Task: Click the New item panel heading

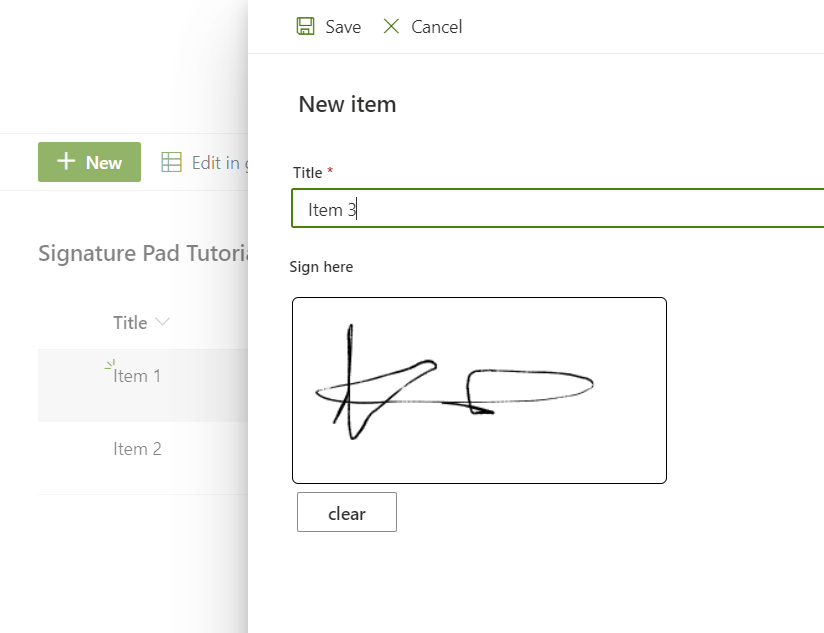Action: point(347,104)
